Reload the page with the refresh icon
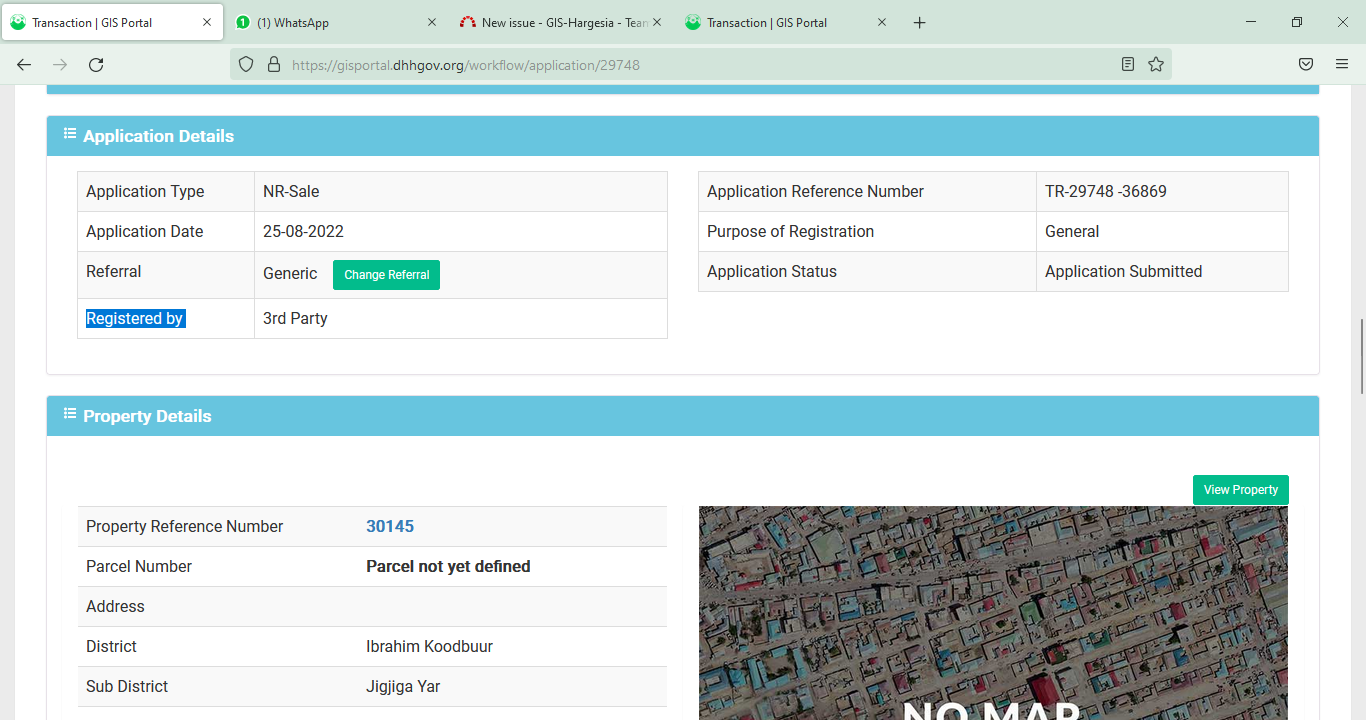This screenshot has height=720, width=1366. [x=96, y=64]
